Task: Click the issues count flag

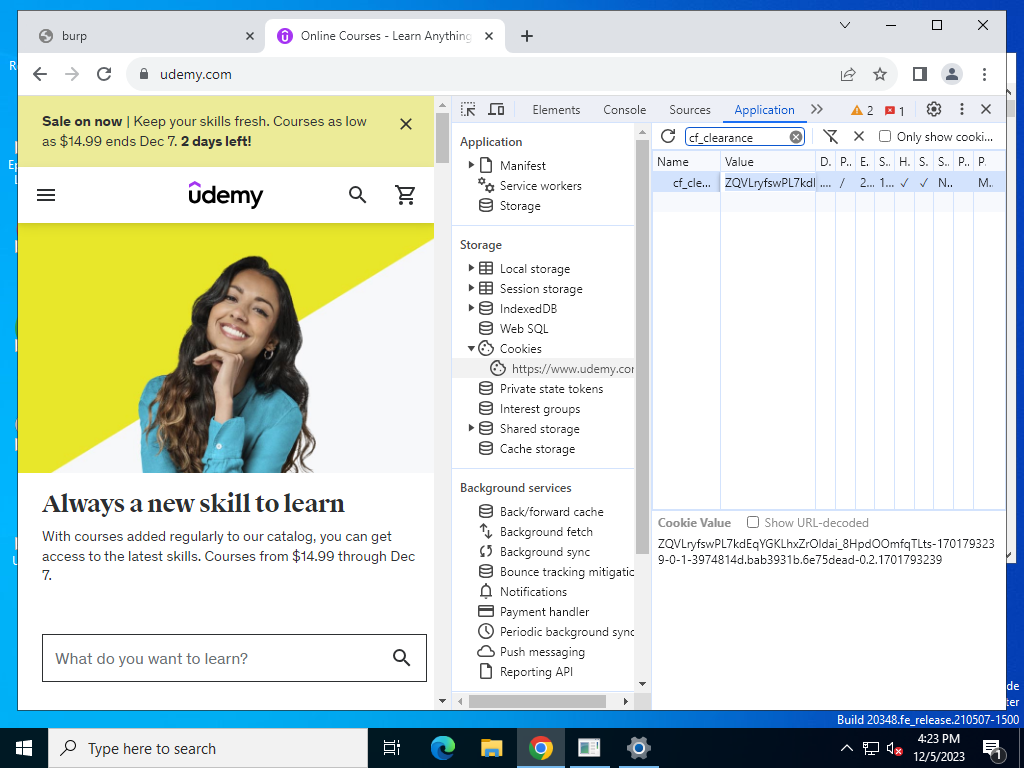Action: [x=894, y=110]
